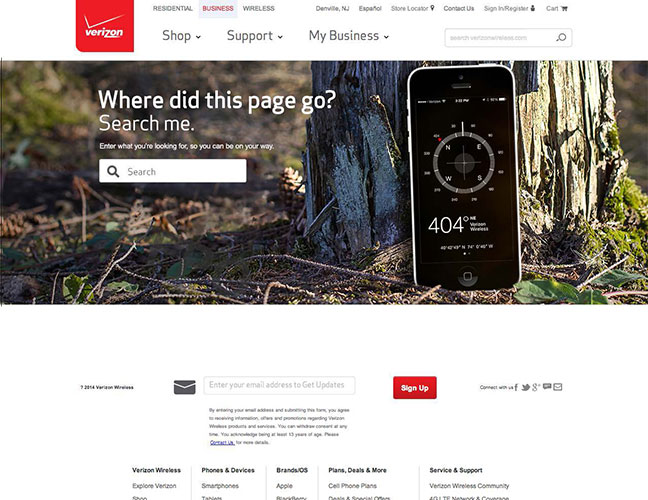Click the Facebook icon in footer
Image resolution: width=648 pixels, height=500 pixels.
pos(516,387)
